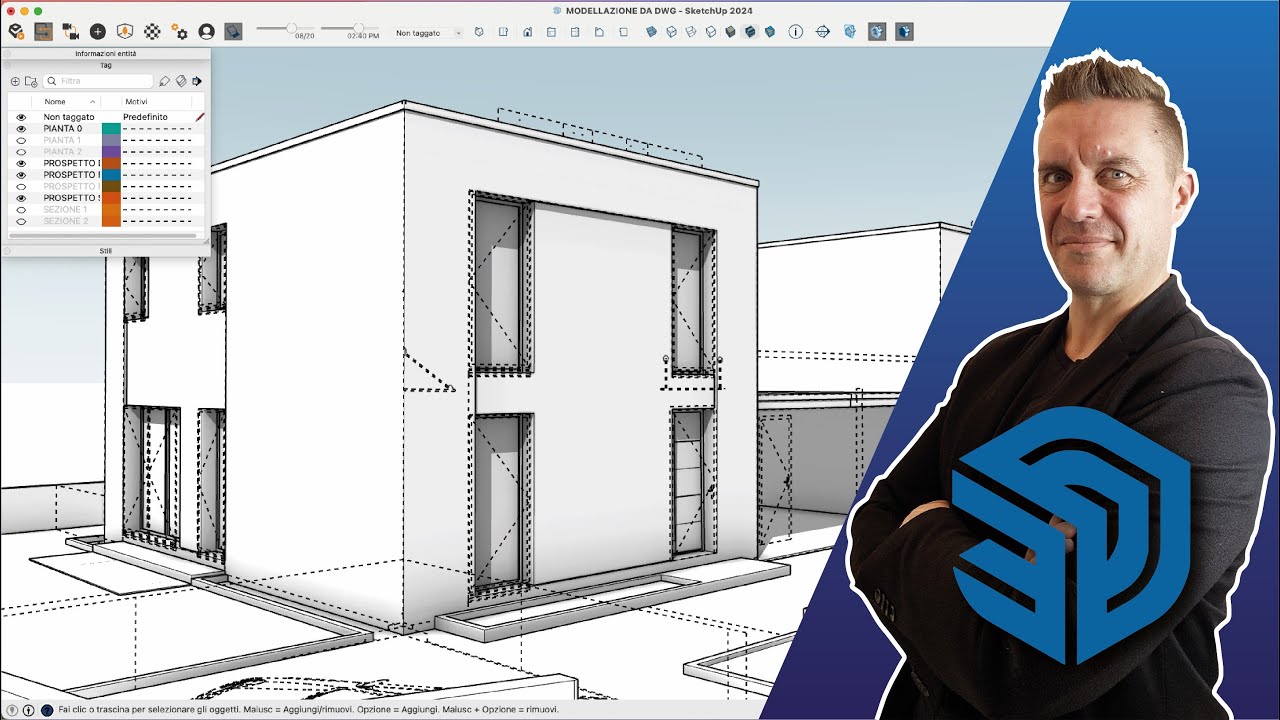Select the 'PIANTA 0' tag name
The height and width of the screenshot is (720, 1280).
[x=63, y=129]
